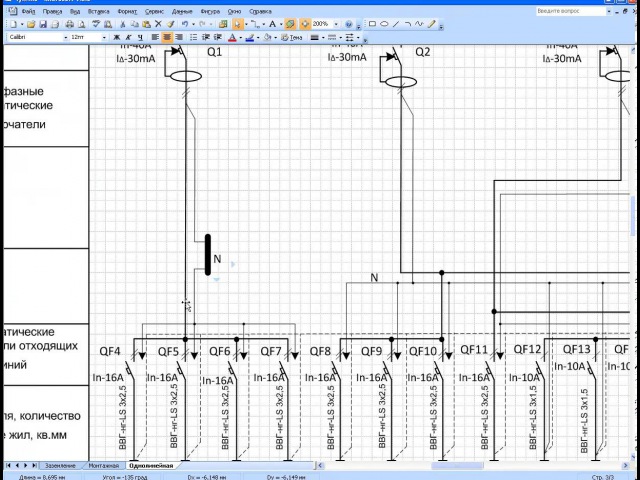Open the Формат menu

coord(127,11)
